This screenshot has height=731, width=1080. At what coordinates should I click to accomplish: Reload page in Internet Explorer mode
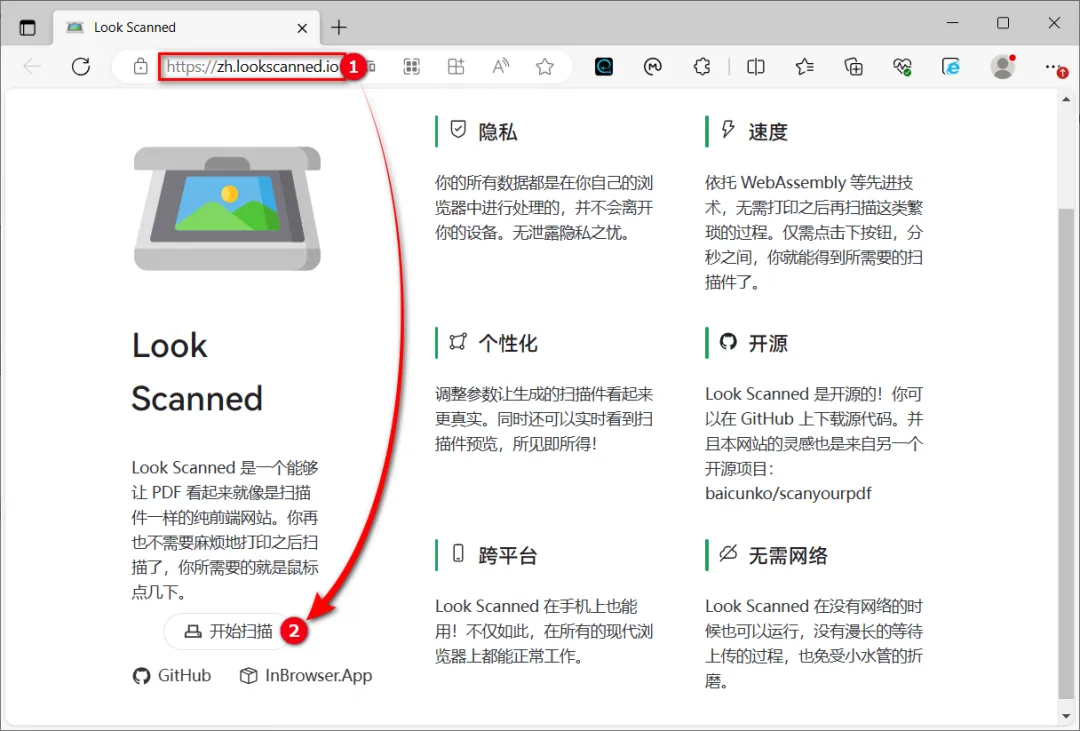coord(951,67)
